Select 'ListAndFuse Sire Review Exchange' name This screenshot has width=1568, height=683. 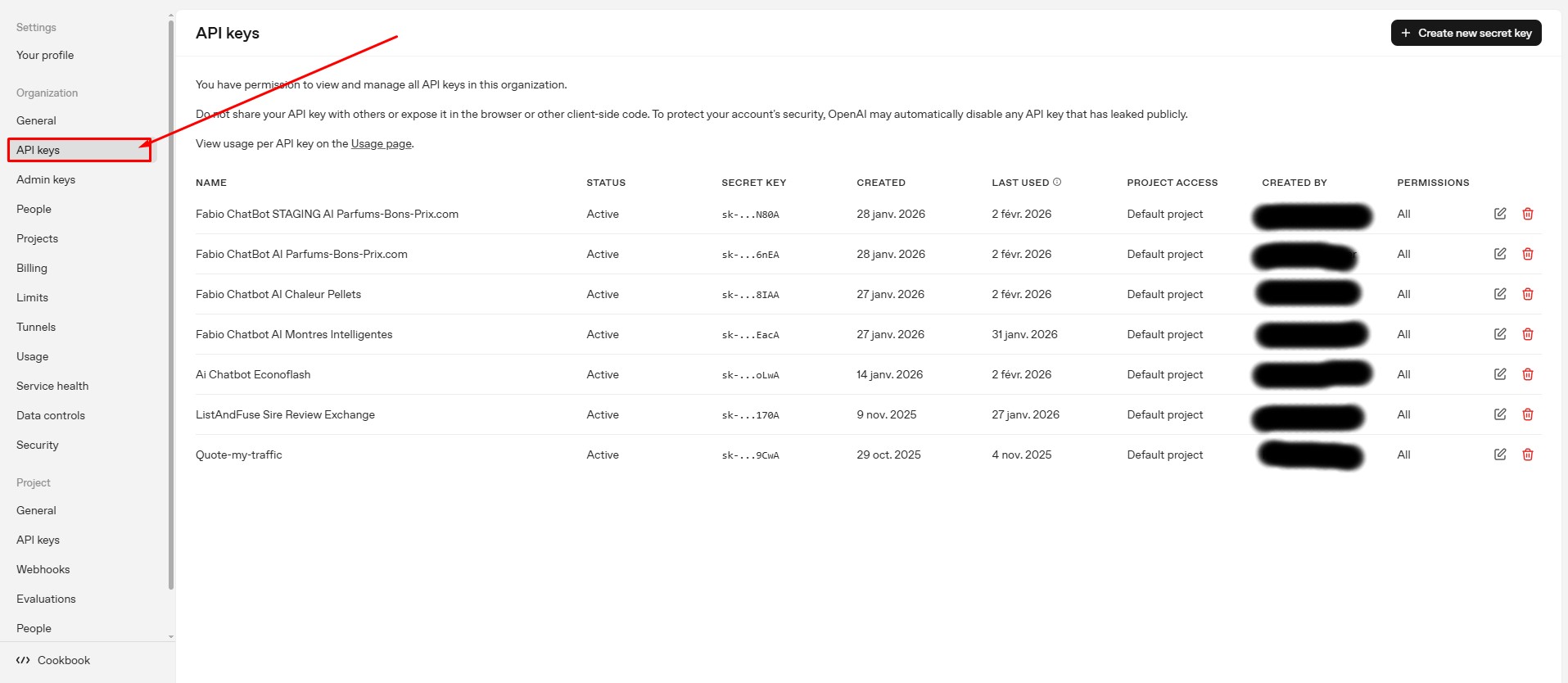pyautogui.click(x=285, y=414)
